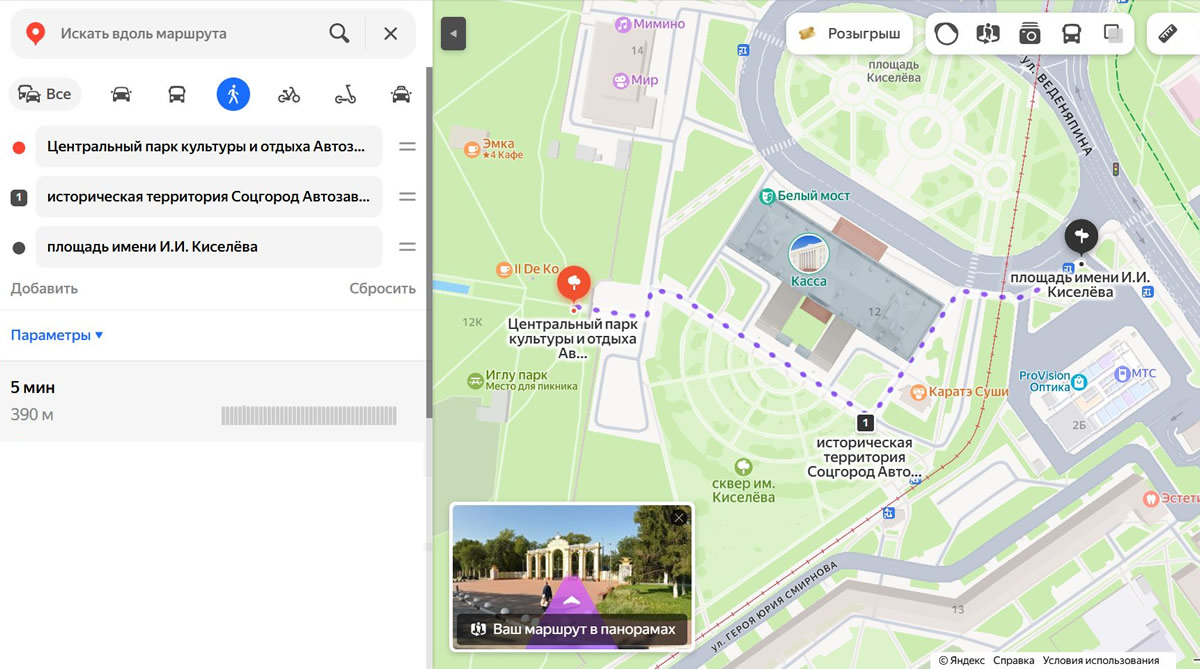Select the scooter route mode
The height and width of the screenshot is (669, 1200).
tap(345, 95)
